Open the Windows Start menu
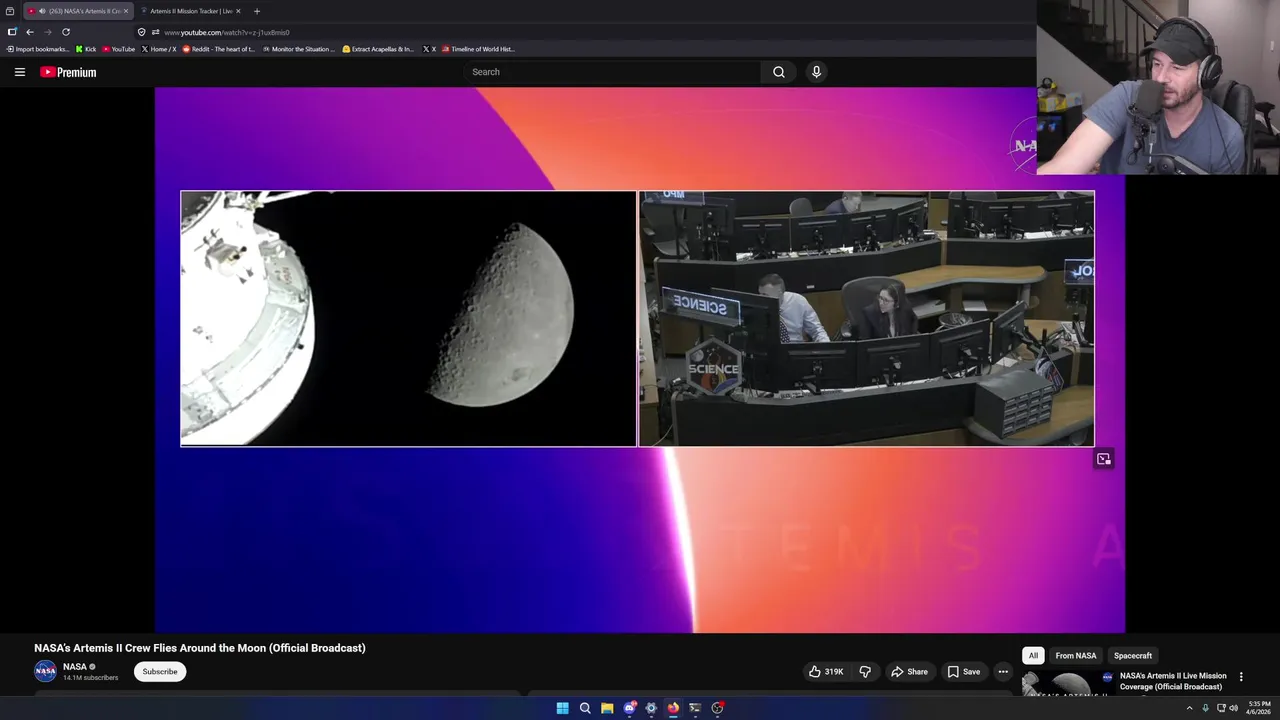The image size is (1280, 720). click(x=563, y=708)
